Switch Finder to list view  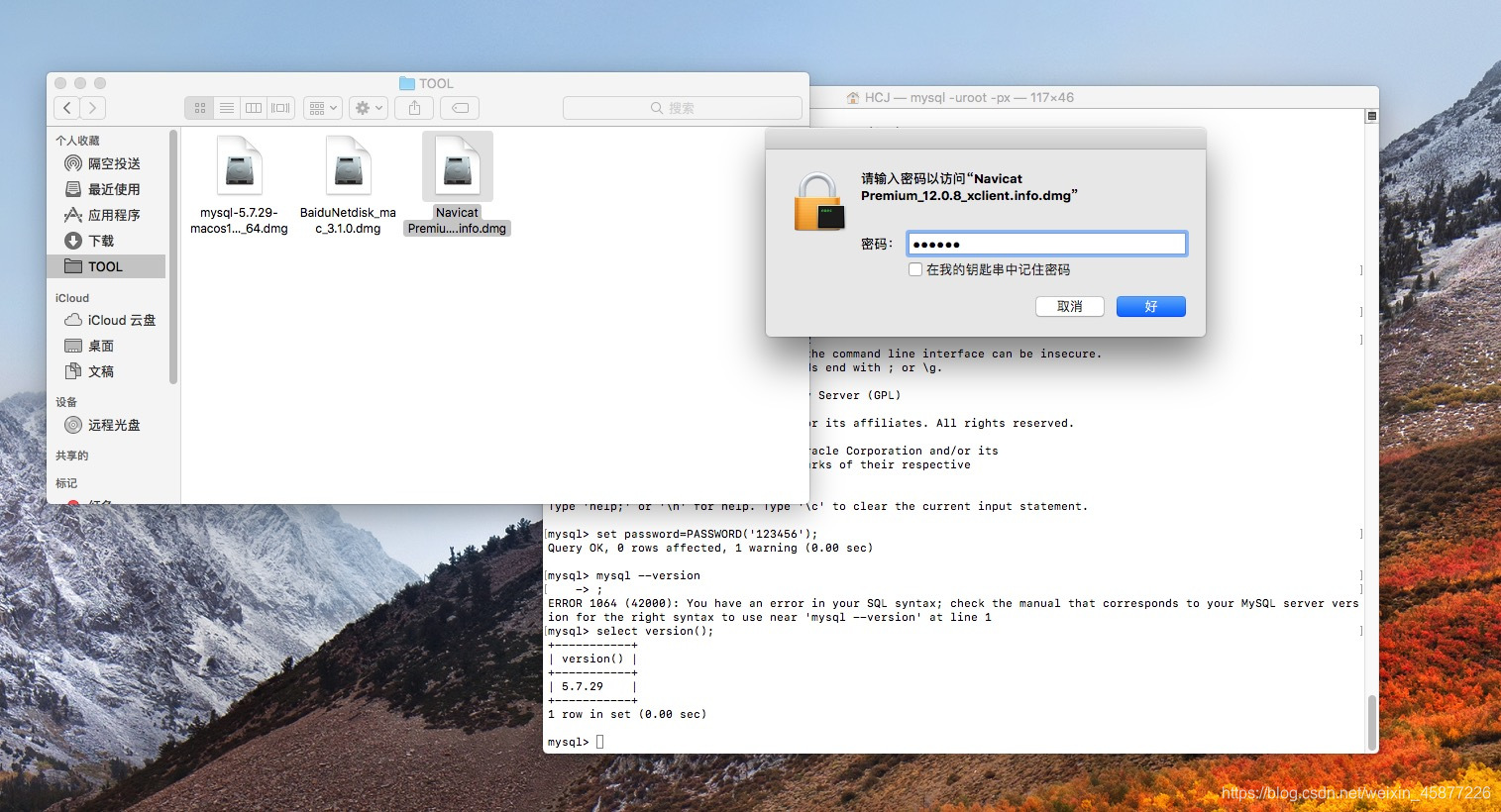(x=227, y=108)
